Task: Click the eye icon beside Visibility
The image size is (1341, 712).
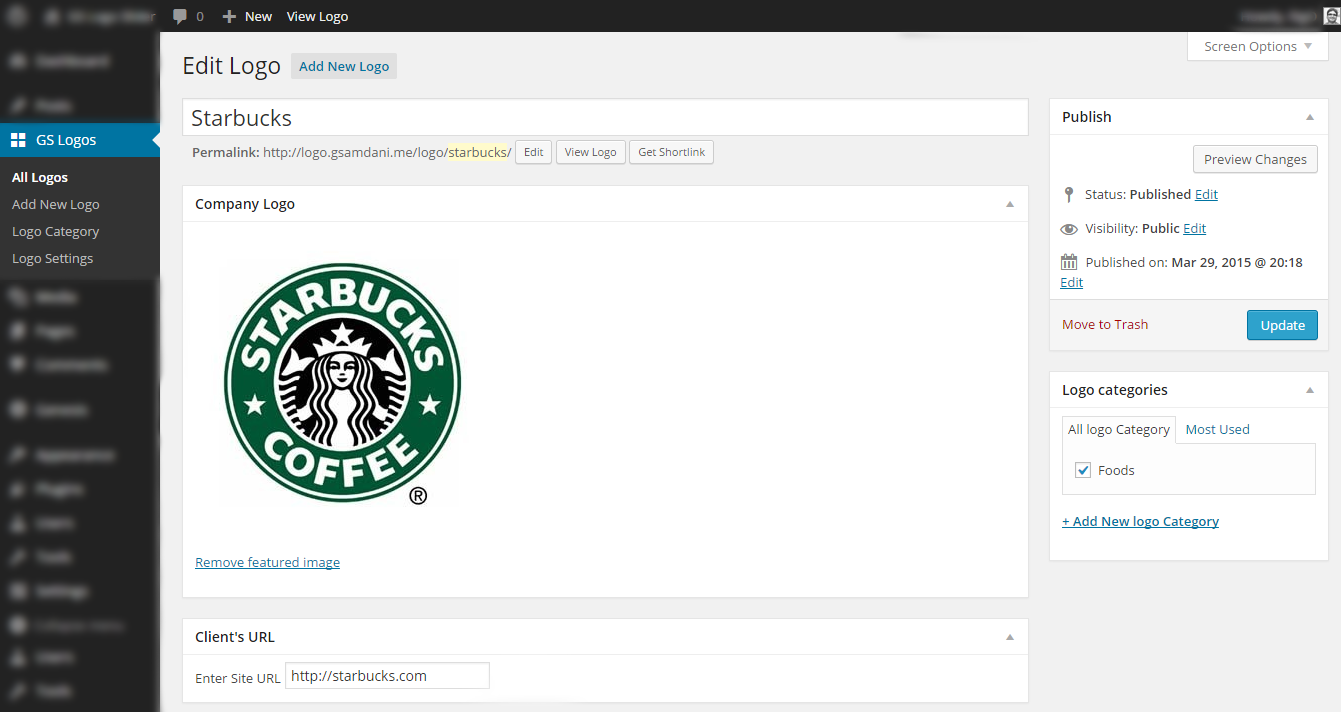Action: click(1069, 229)
